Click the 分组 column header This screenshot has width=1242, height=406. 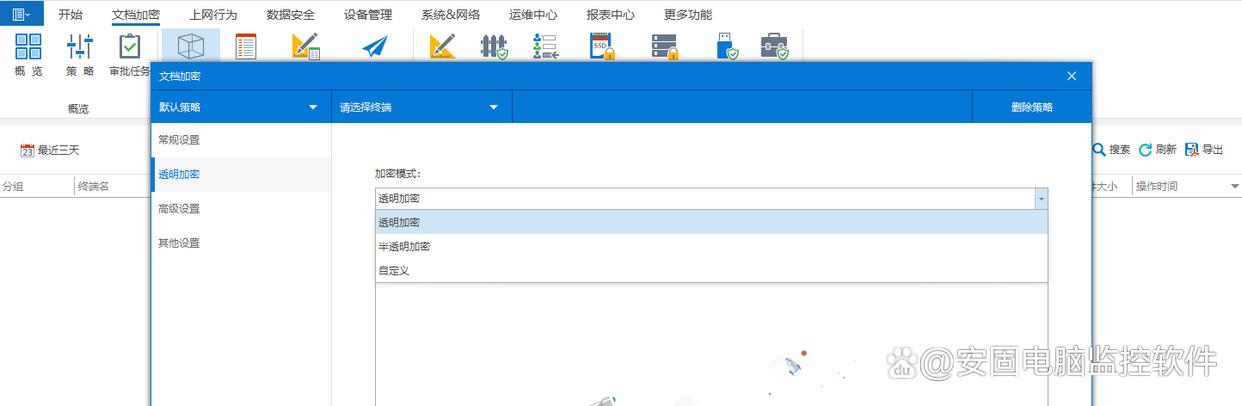pos(37,186)
